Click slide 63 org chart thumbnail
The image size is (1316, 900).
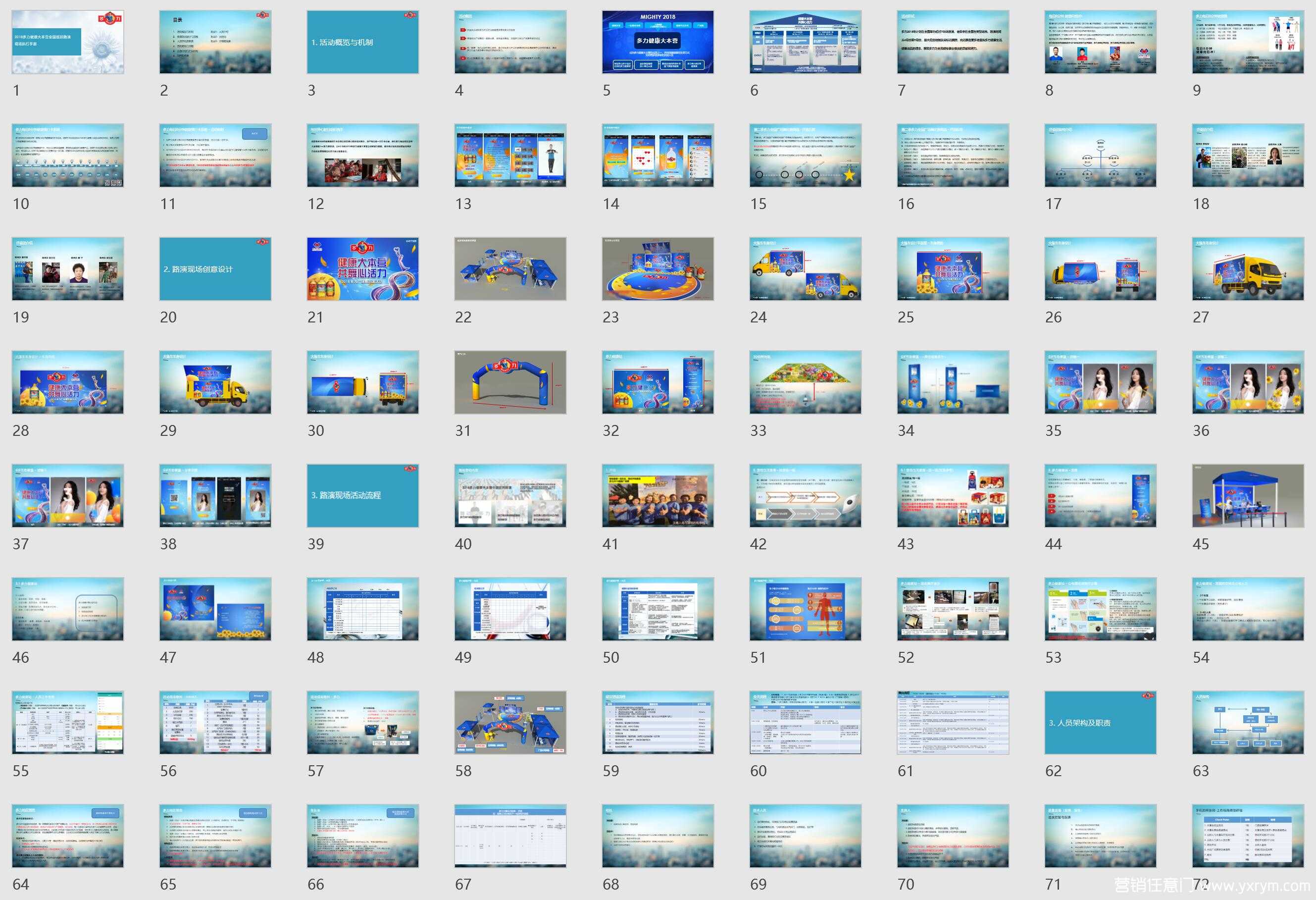click(x=1248, y=722)
